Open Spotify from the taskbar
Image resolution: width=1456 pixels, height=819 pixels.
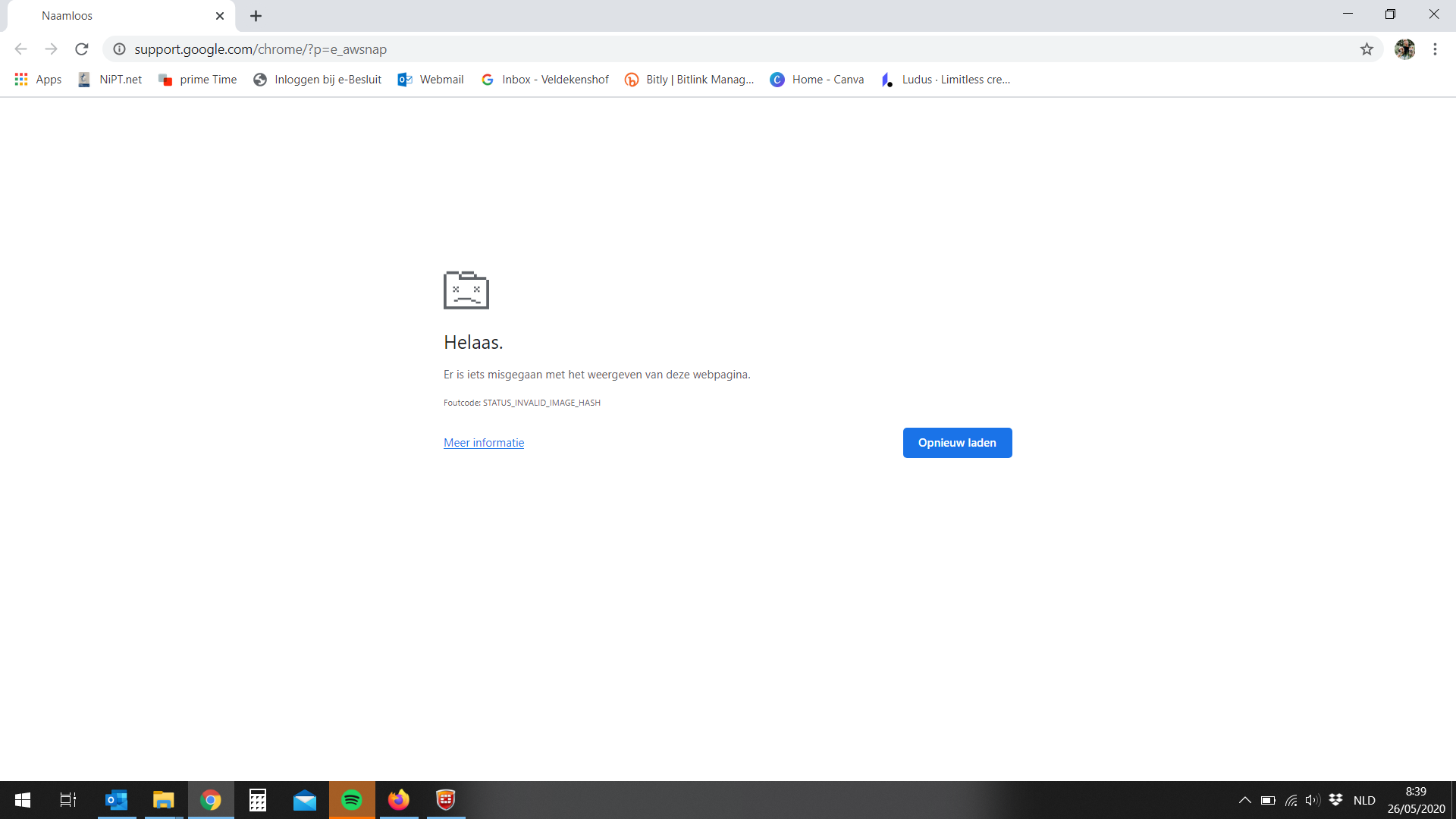click(352, 800)
